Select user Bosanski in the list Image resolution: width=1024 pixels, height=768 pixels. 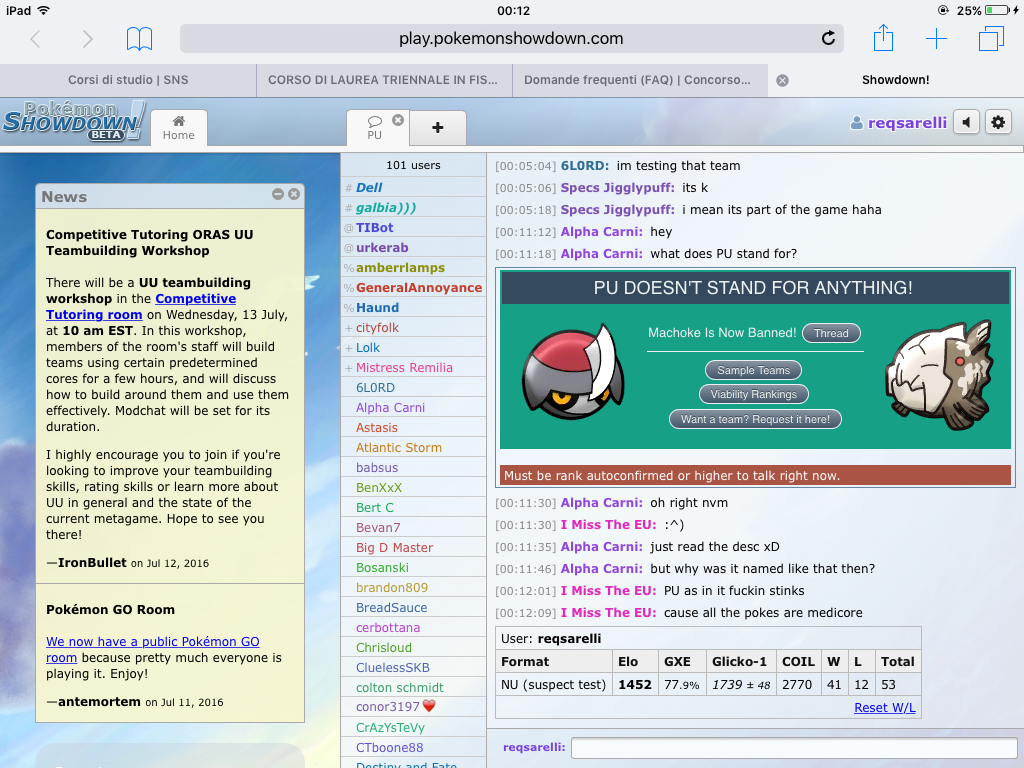[413, 568]
